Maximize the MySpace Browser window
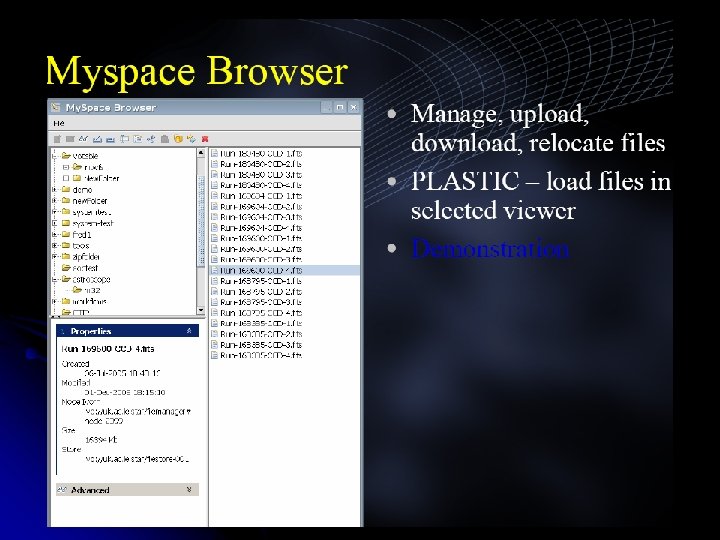The height and width of the screenshot is (540, 720). (340, 107)
